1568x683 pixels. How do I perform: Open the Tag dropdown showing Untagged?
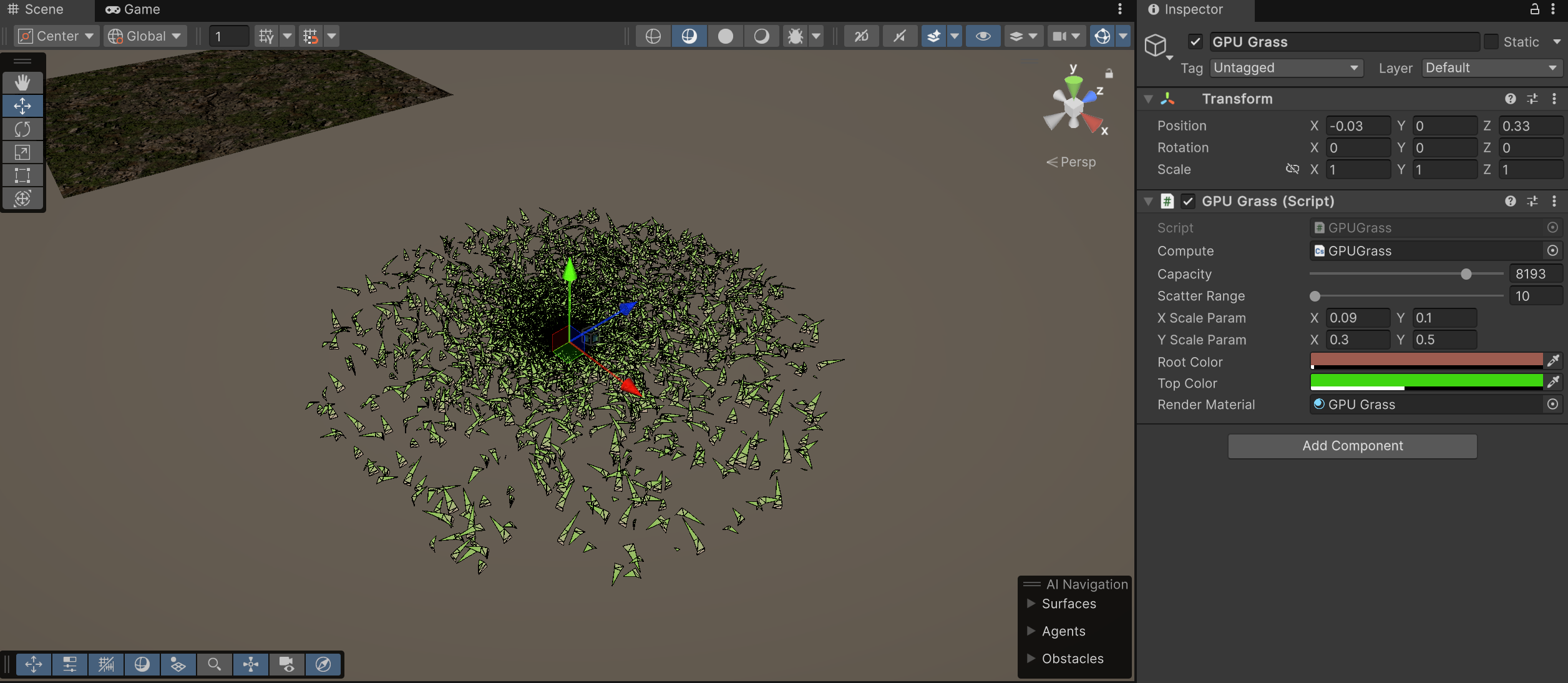coord(1285,68)
